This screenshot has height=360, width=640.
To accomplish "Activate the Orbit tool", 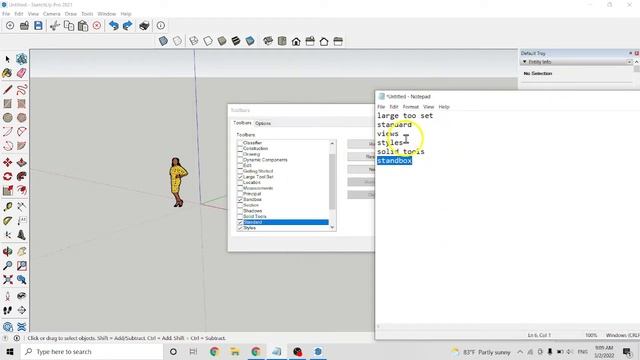I will (x=7, y=251).
